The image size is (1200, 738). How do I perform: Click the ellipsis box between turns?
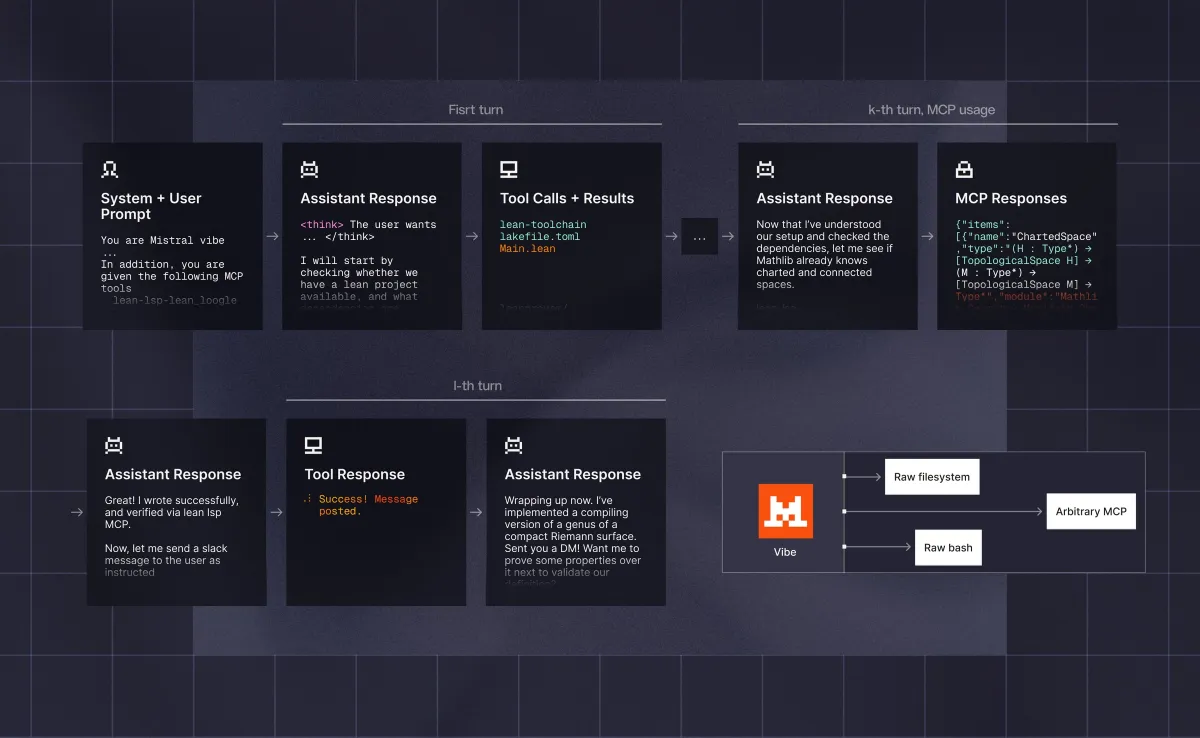[700, 237]
